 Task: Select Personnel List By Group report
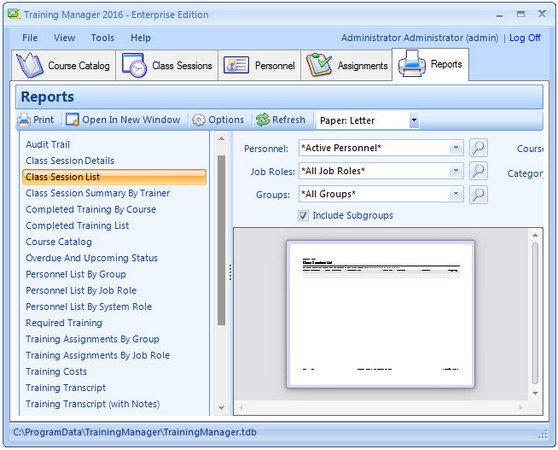tap(76, 274)
